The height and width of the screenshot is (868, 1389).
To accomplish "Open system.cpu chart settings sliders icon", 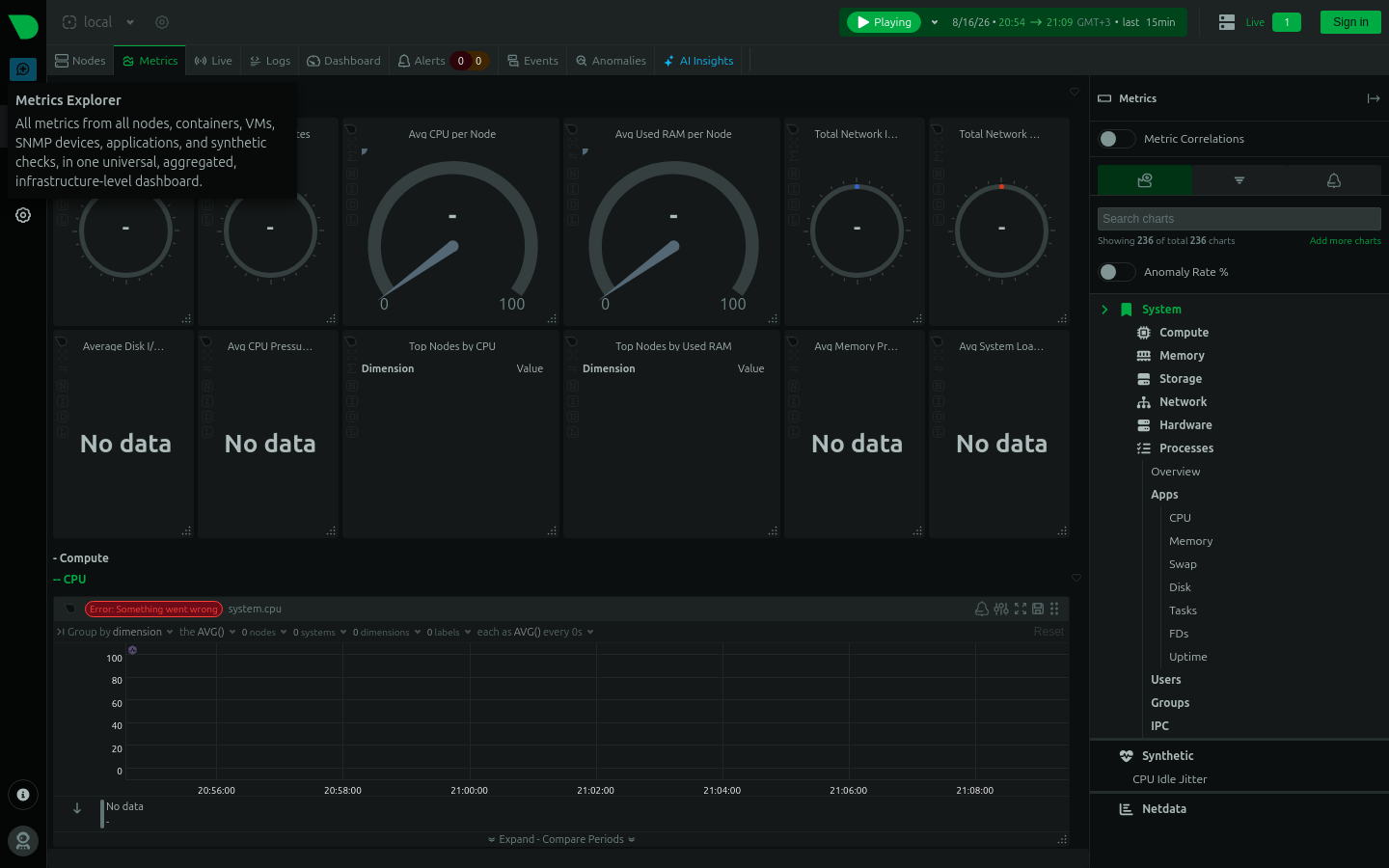I will click(1001, 609).
